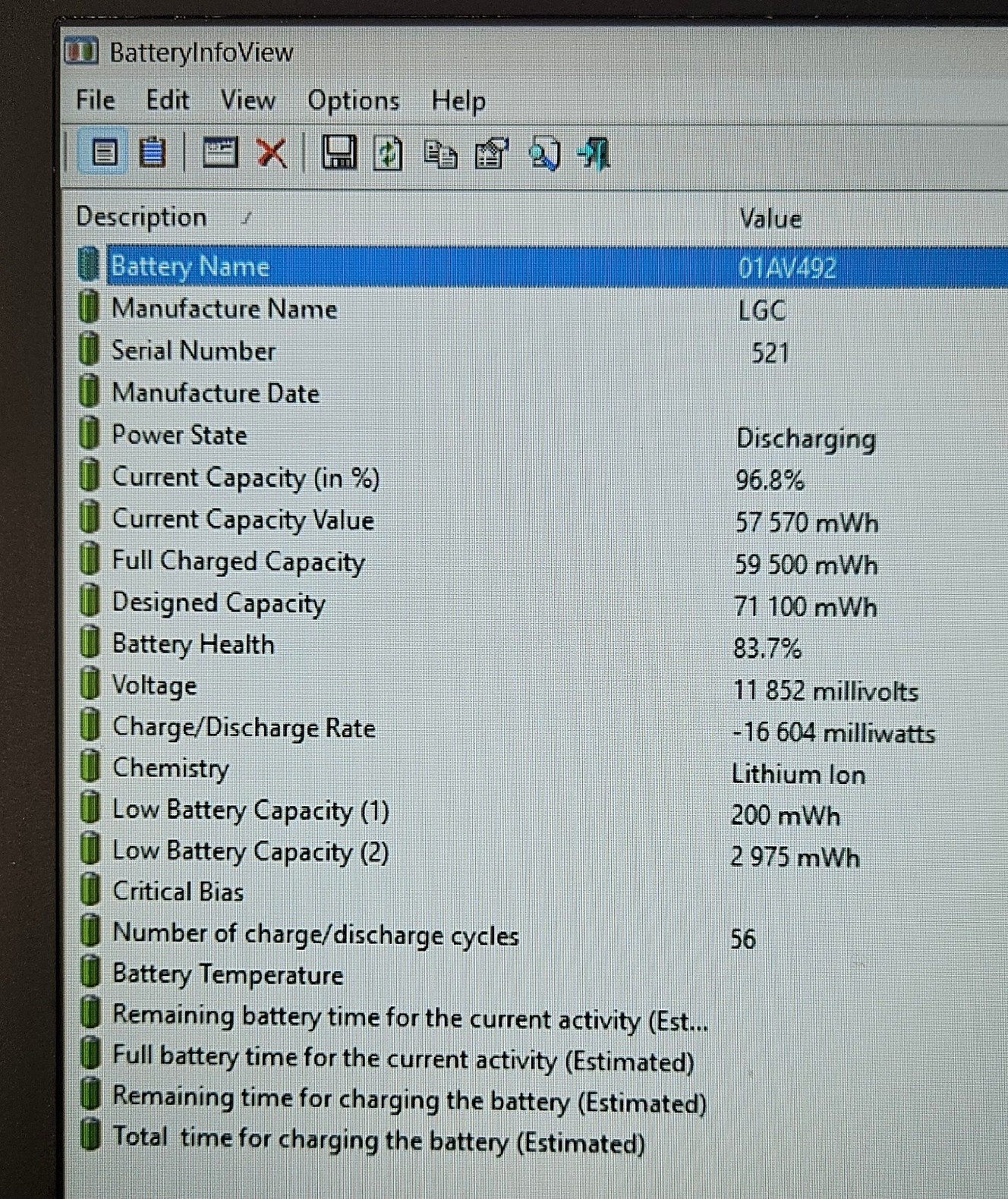Click the 71 100 mWh value

tap(805, 607)
